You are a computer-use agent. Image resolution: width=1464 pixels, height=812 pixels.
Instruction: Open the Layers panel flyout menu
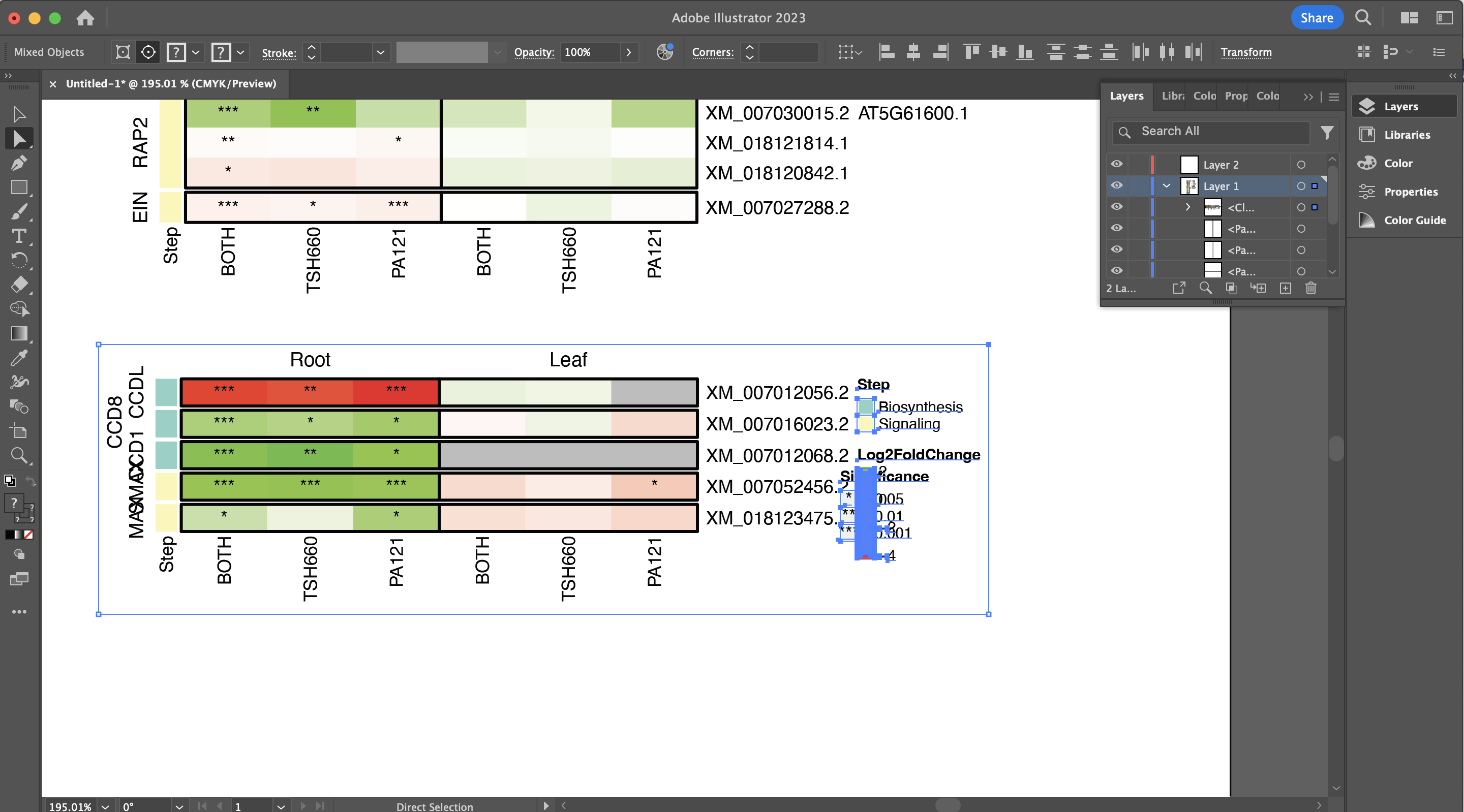coord(1334,97)
